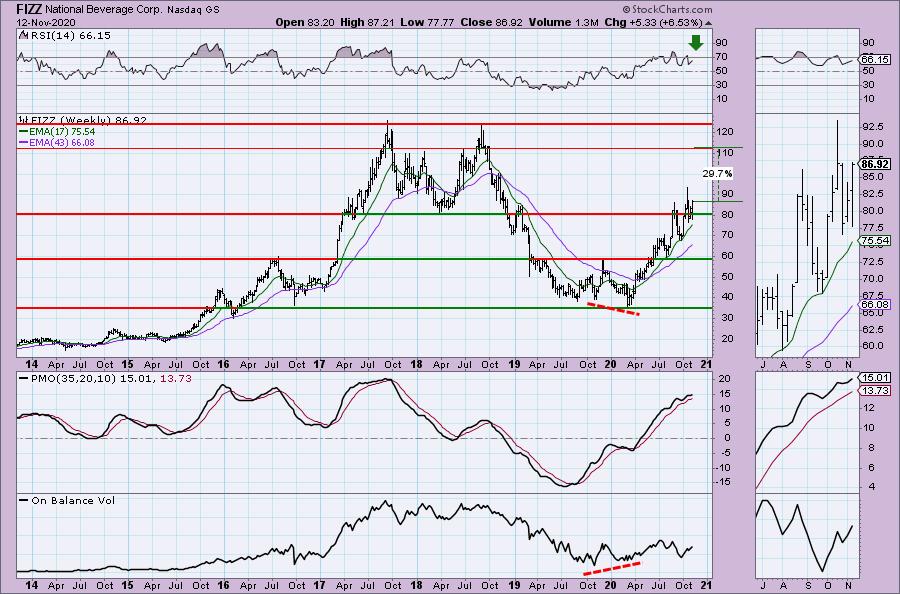Click the RSI(14) 66.15 indicator label

tap(65, 36)
